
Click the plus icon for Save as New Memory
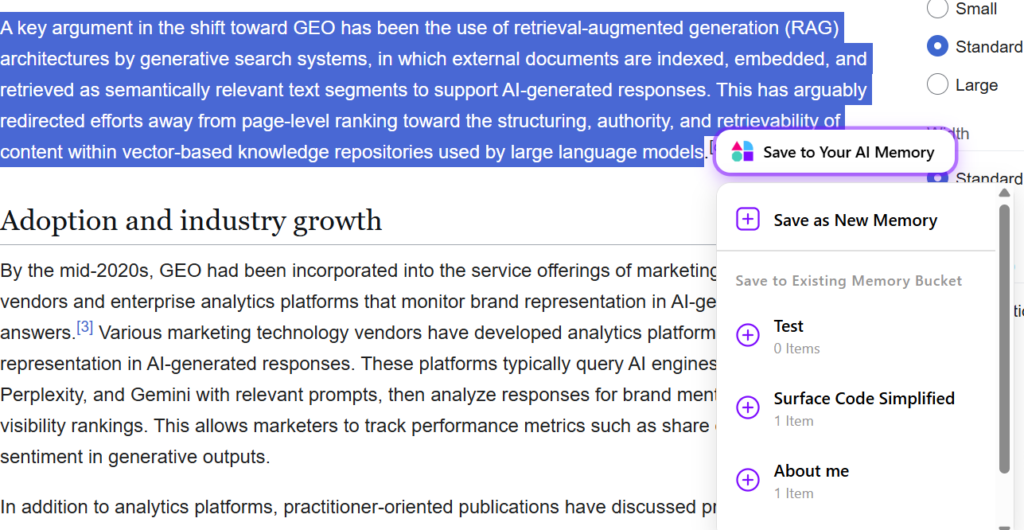click(x=748, y=220)
